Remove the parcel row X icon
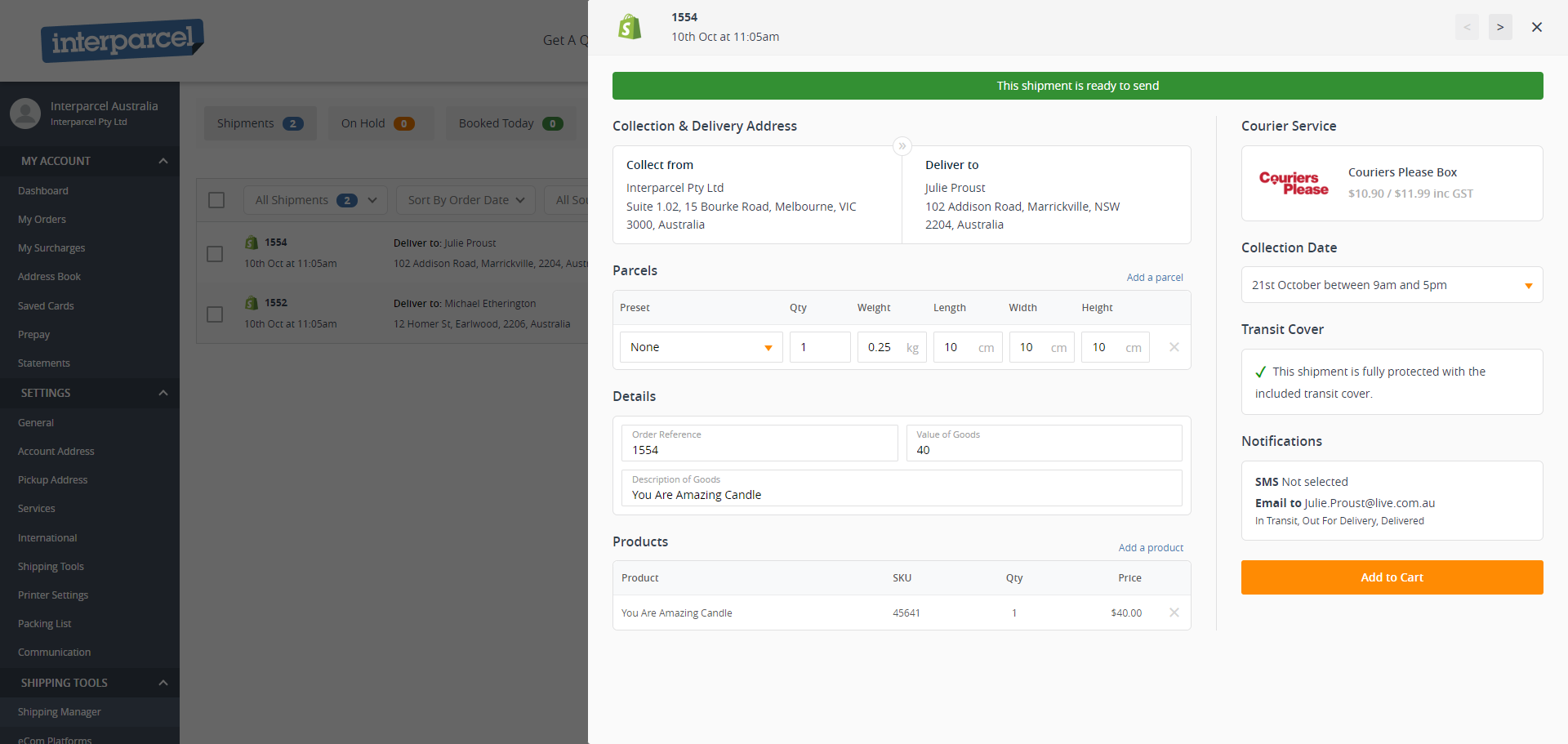This screenshot has height=744, width=1568. 1174,347
